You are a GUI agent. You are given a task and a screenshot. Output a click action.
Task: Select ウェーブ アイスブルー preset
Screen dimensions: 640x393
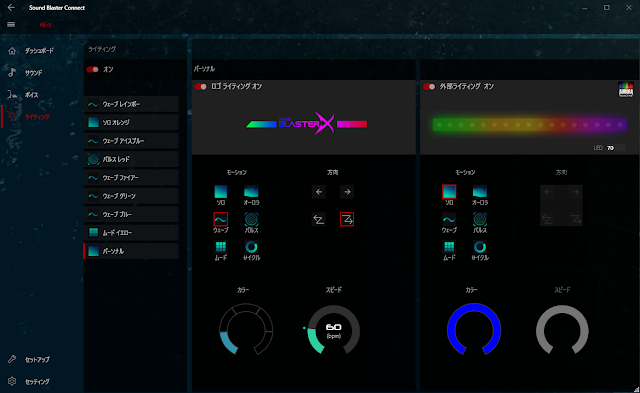point(131,141)
